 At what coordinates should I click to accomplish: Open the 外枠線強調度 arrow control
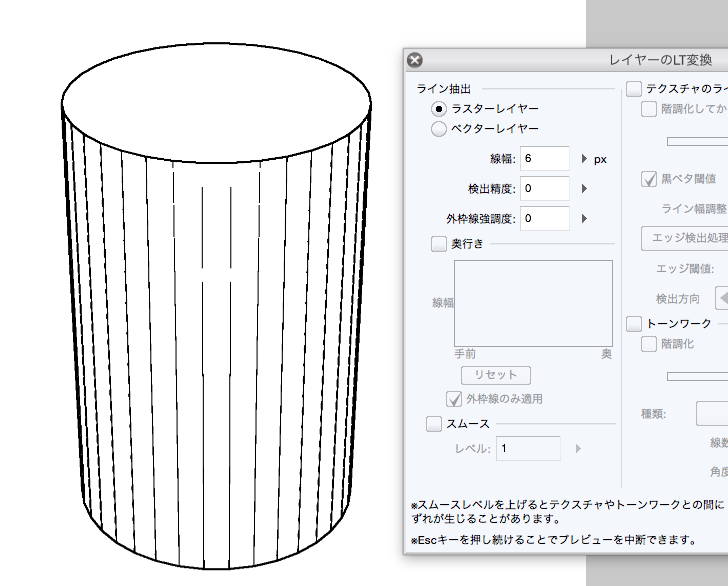click(x=584, y=218)
